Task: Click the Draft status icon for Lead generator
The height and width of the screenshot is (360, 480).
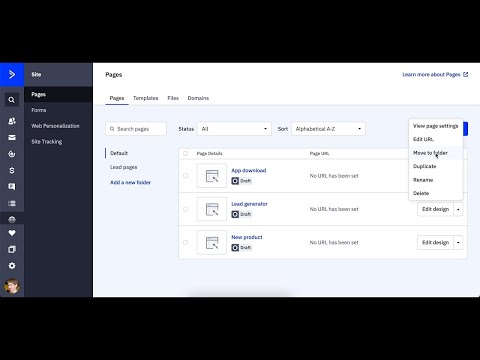Action: coord(235,214)
